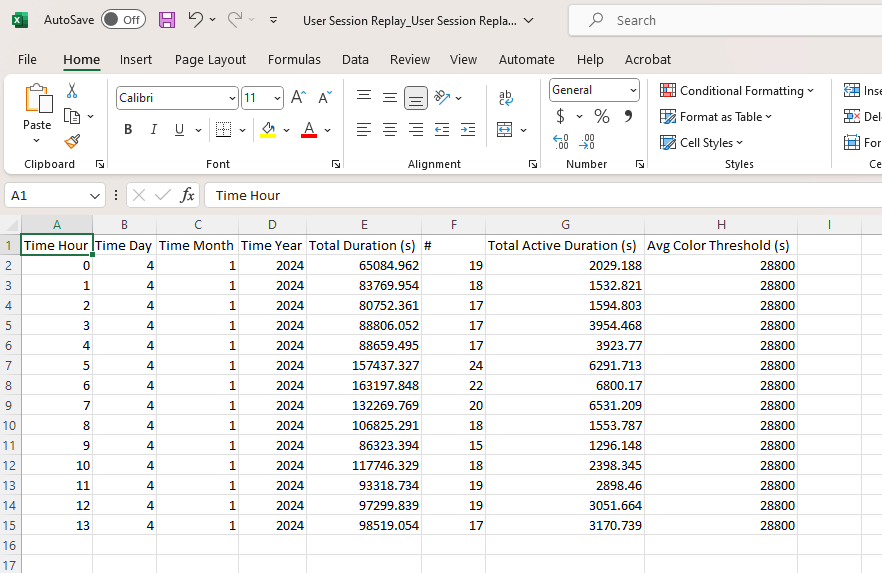
Task: Toggle italic formatting
Action: (154, 130)
